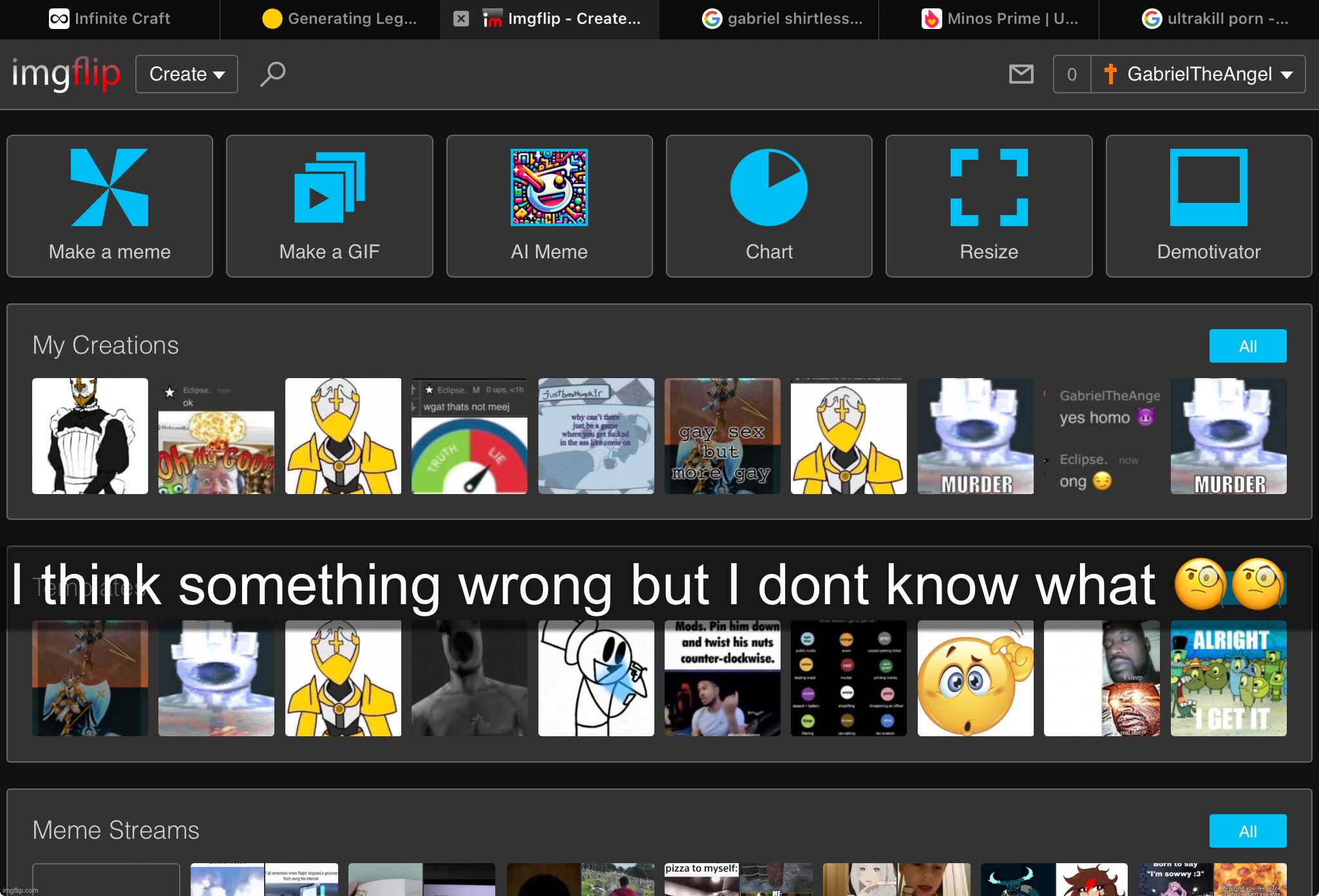The width and height of the screenshot is (1319, 896).
Task: Open the last MURDER creation thumbnail
Action: [x=1229, y=436]
